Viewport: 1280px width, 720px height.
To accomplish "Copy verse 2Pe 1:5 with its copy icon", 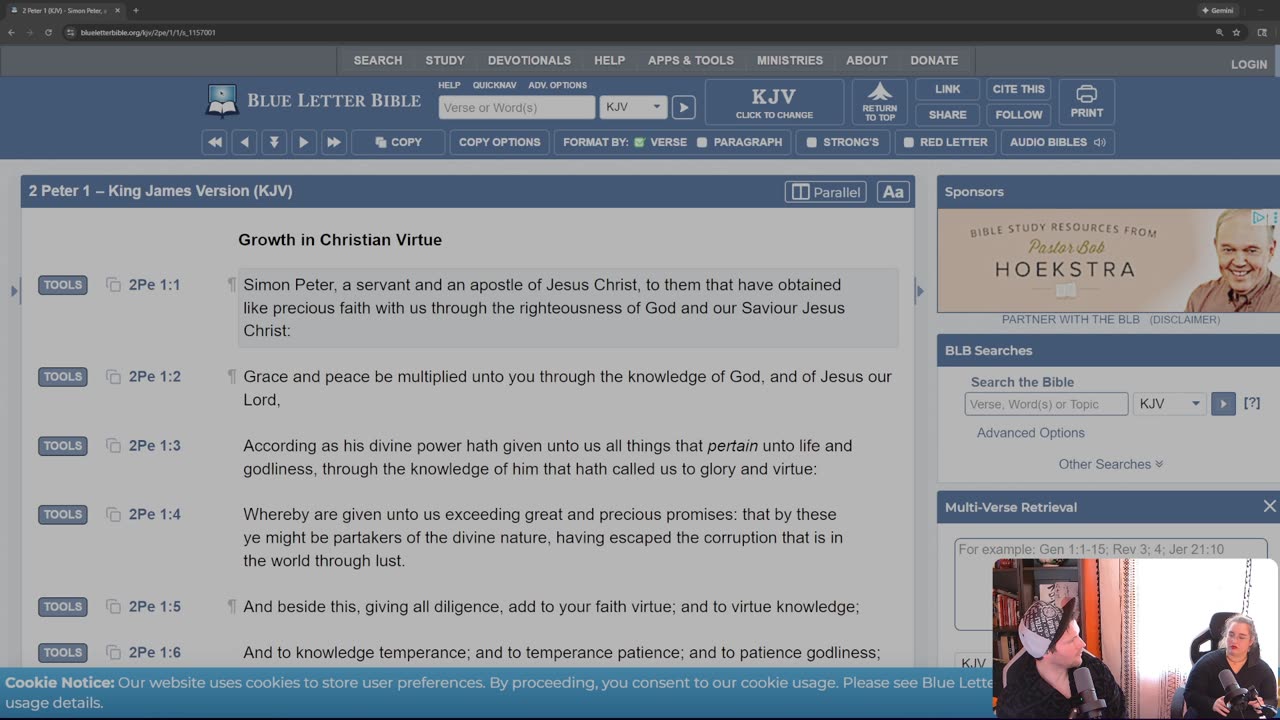I will pos(113,607).
